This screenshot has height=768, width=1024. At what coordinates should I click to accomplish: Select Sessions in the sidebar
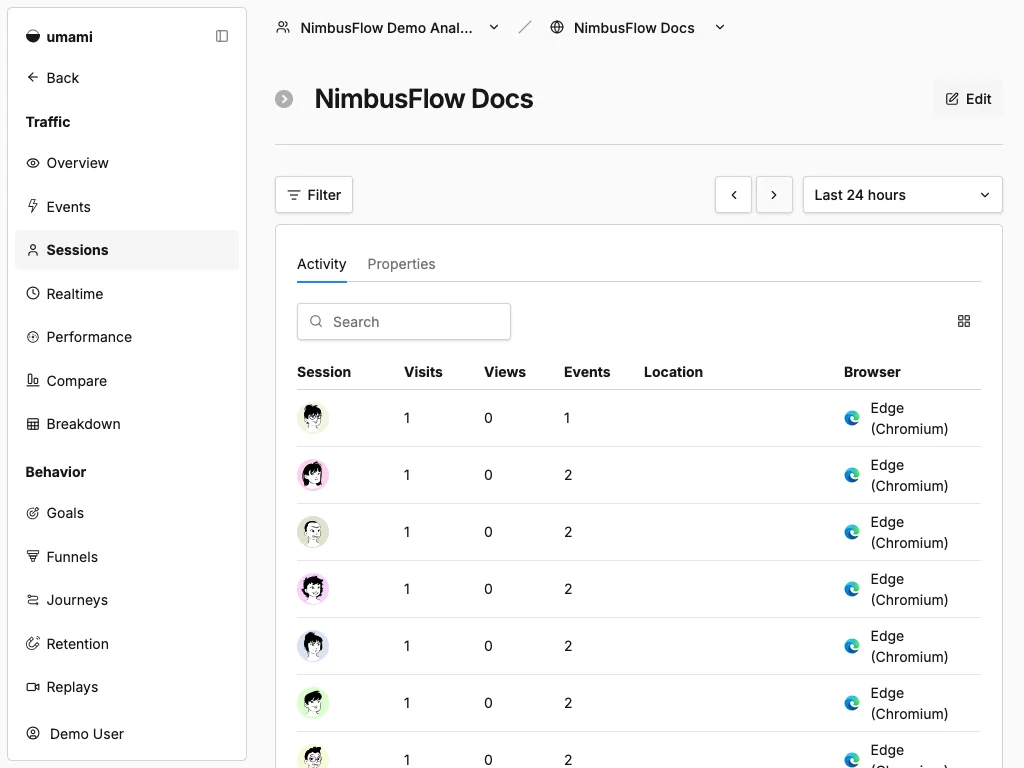tap(127, 250)
